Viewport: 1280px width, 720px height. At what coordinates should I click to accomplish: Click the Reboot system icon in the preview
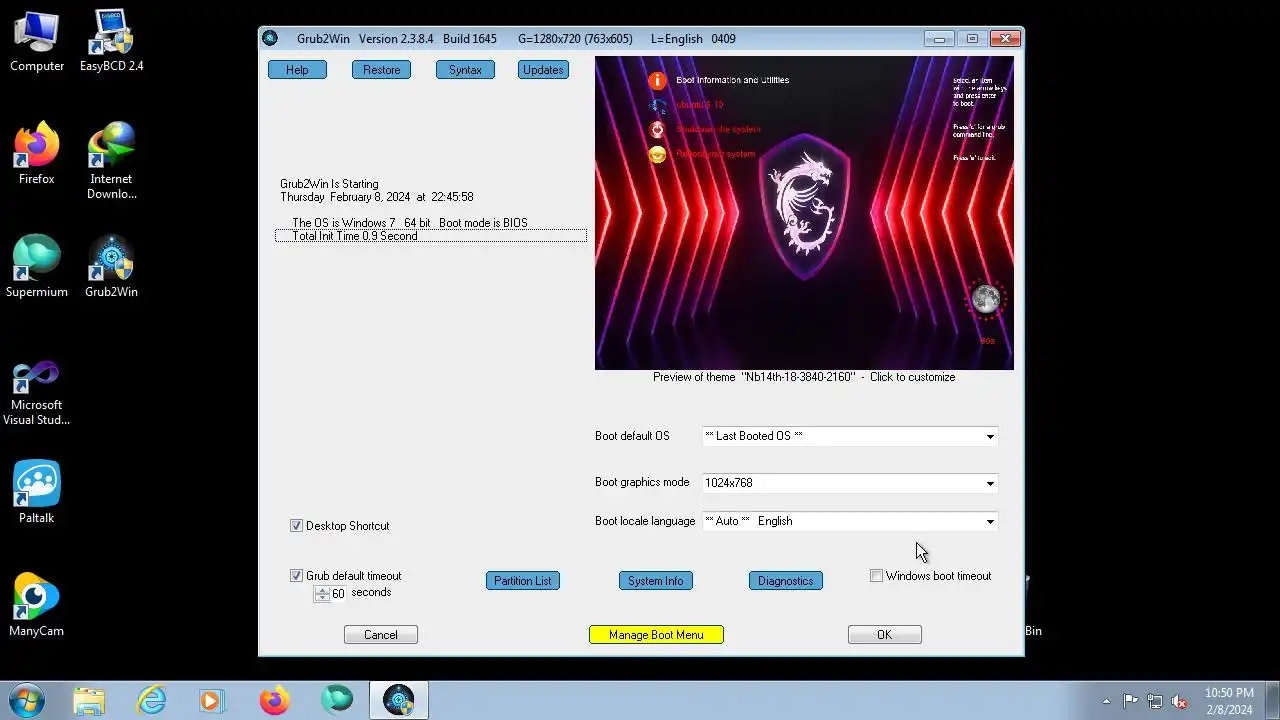657,154
